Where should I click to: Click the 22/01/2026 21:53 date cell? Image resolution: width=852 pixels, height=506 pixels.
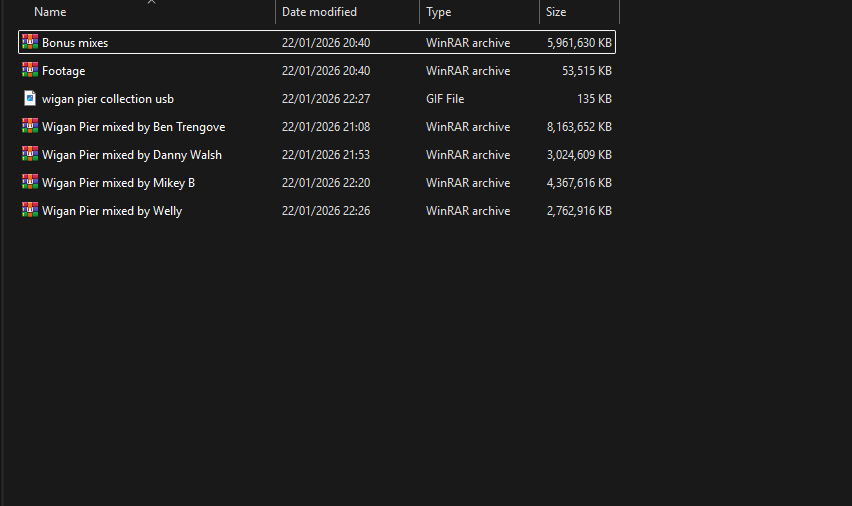tap(326, 155)
